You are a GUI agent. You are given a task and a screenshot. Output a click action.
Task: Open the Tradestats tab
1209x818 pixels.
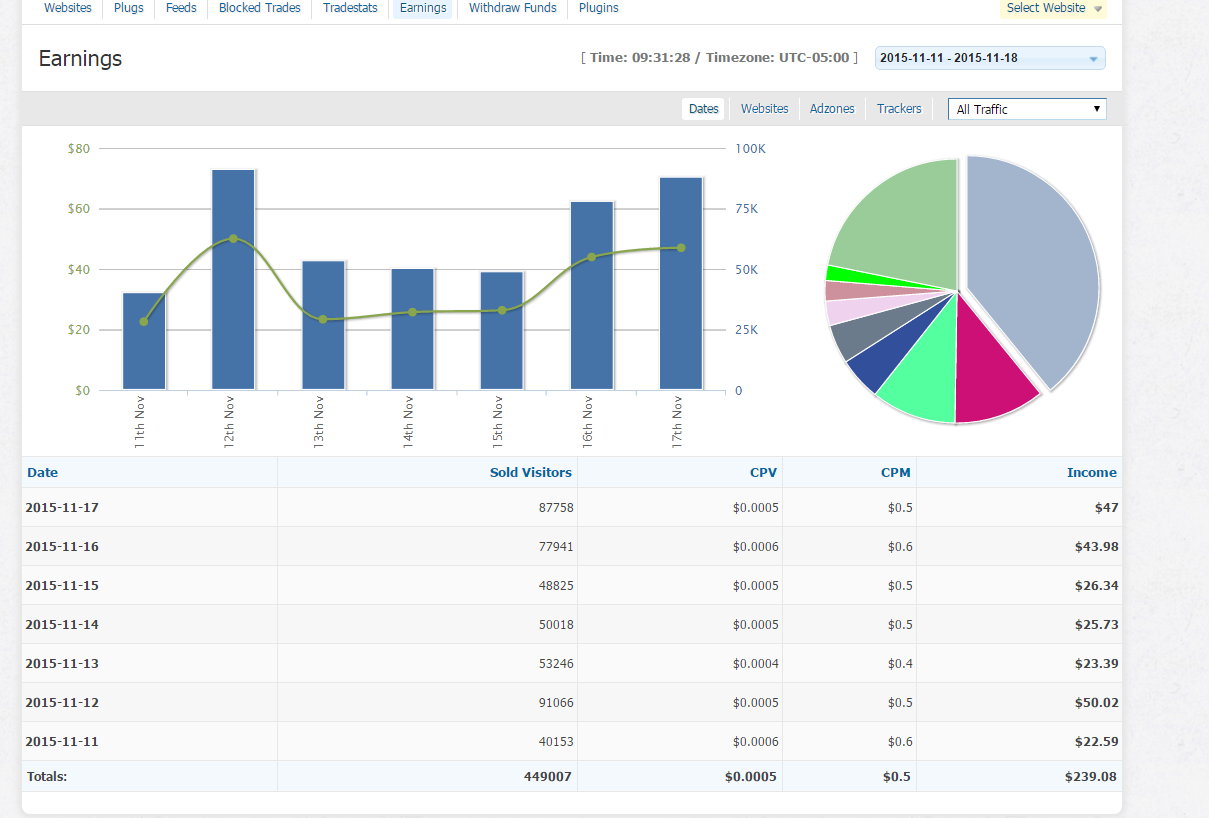click(350, 8)
